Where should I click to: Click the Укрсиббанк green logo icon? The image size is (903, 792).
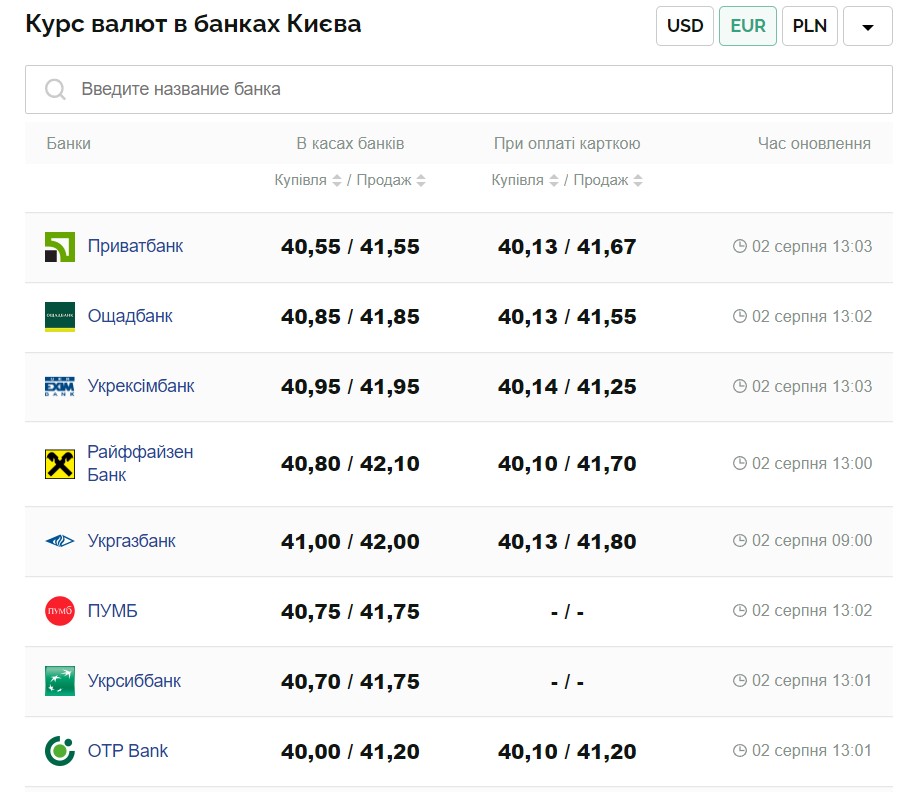pyautogui.click(x=60, y=681)
